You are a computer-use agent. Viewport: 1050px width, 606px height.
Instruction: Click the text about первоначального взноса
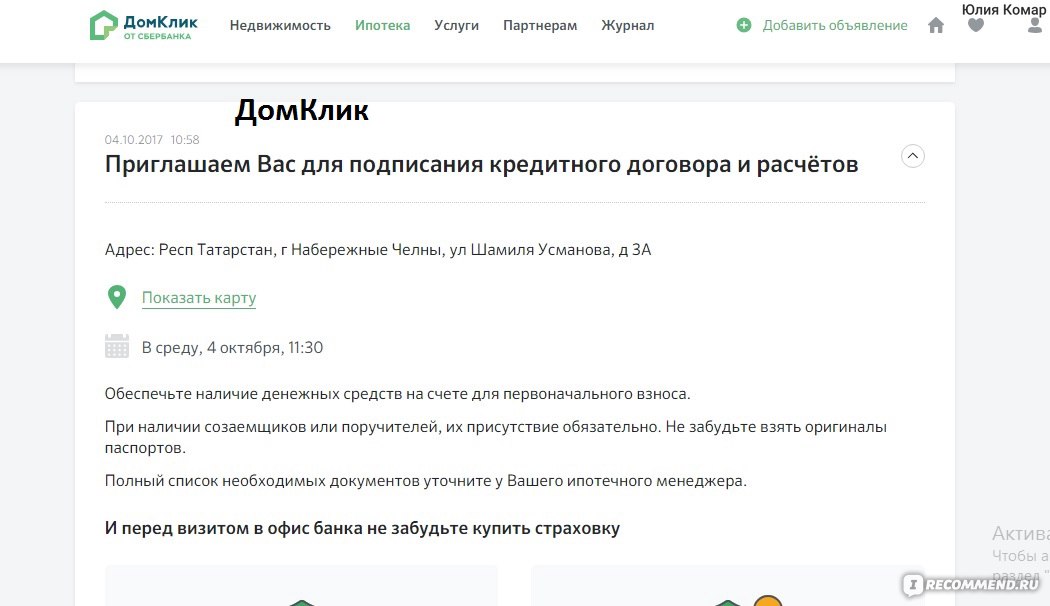397,394
